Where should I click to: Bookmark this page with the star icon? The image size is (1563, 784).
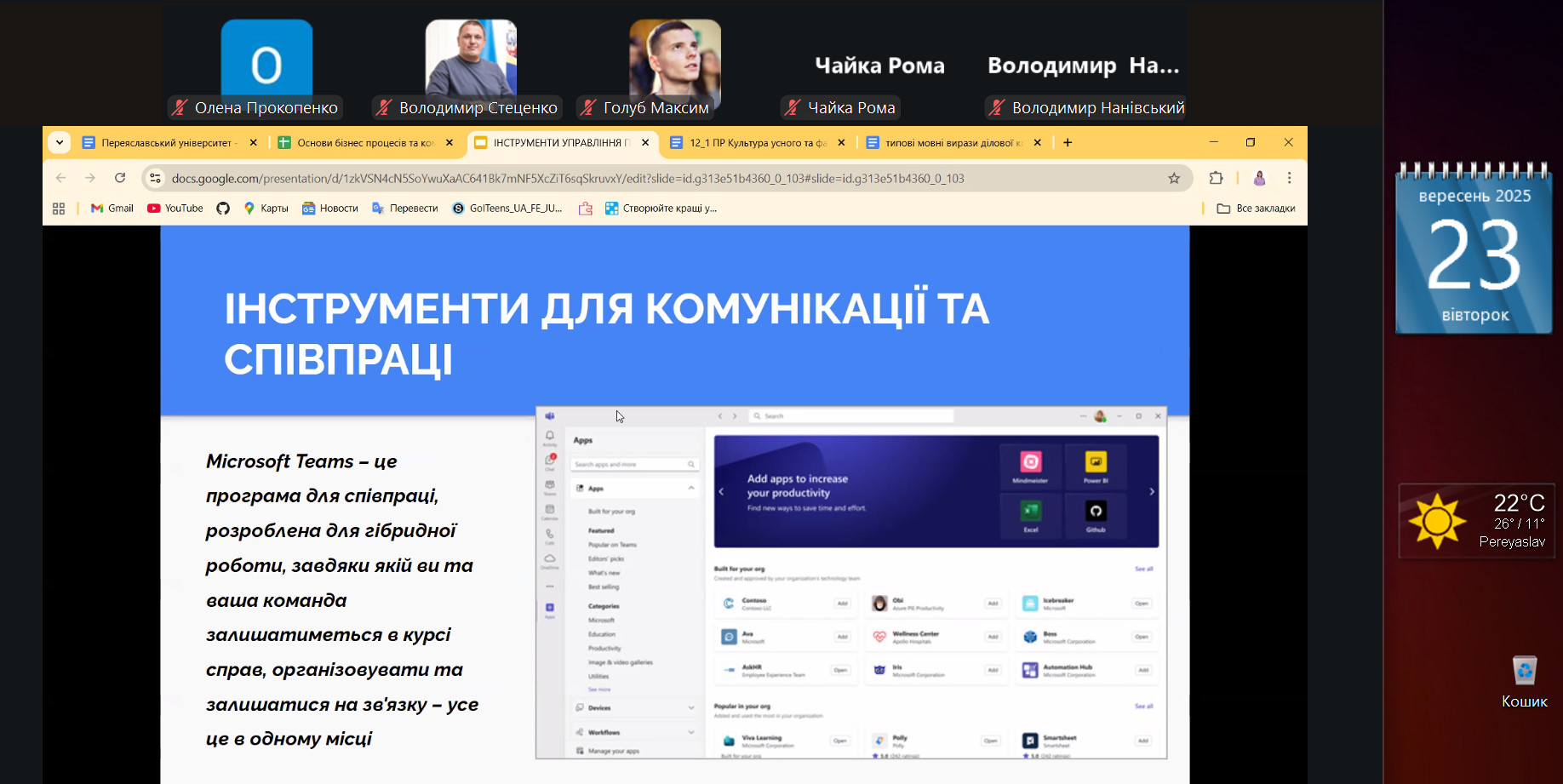pos(1174,178)
